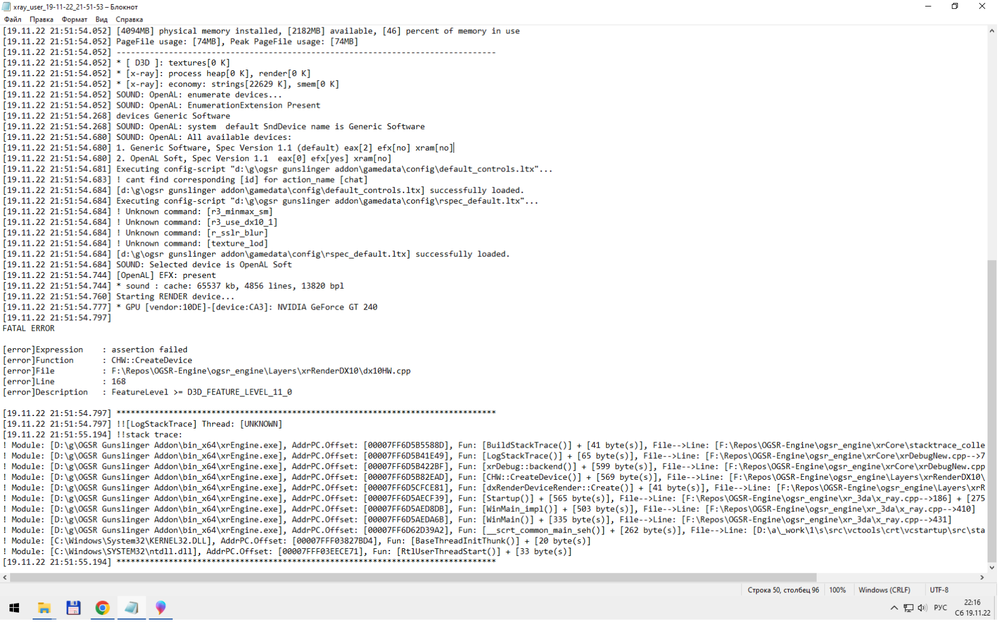Click the 100% zoom status entry
This screenshot has width=1000, height=625.
click(x=837, y=591)
